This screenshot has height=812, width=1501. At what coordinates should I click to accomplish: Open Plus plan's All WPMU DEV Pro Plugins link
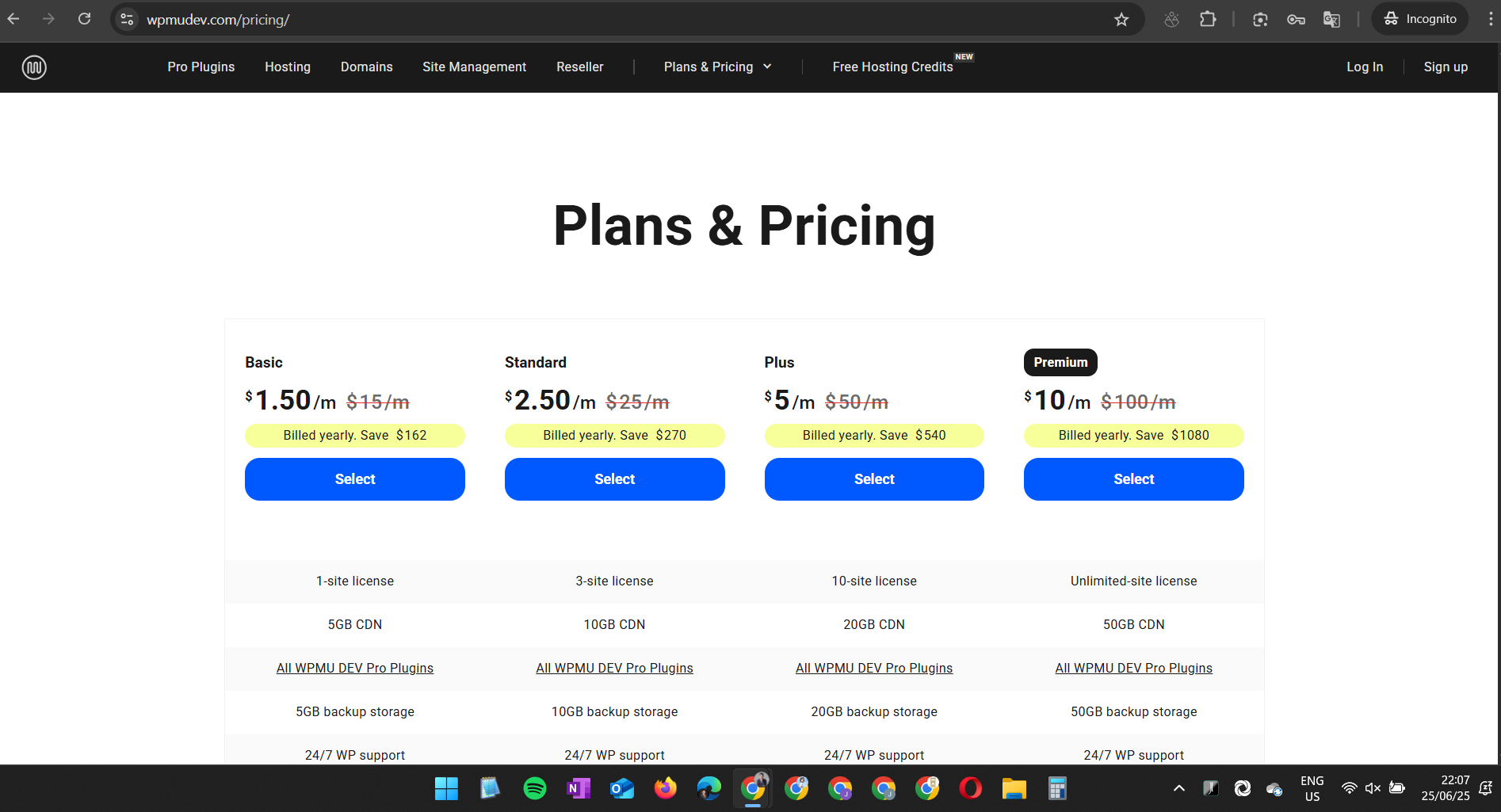tap(874, 669)
